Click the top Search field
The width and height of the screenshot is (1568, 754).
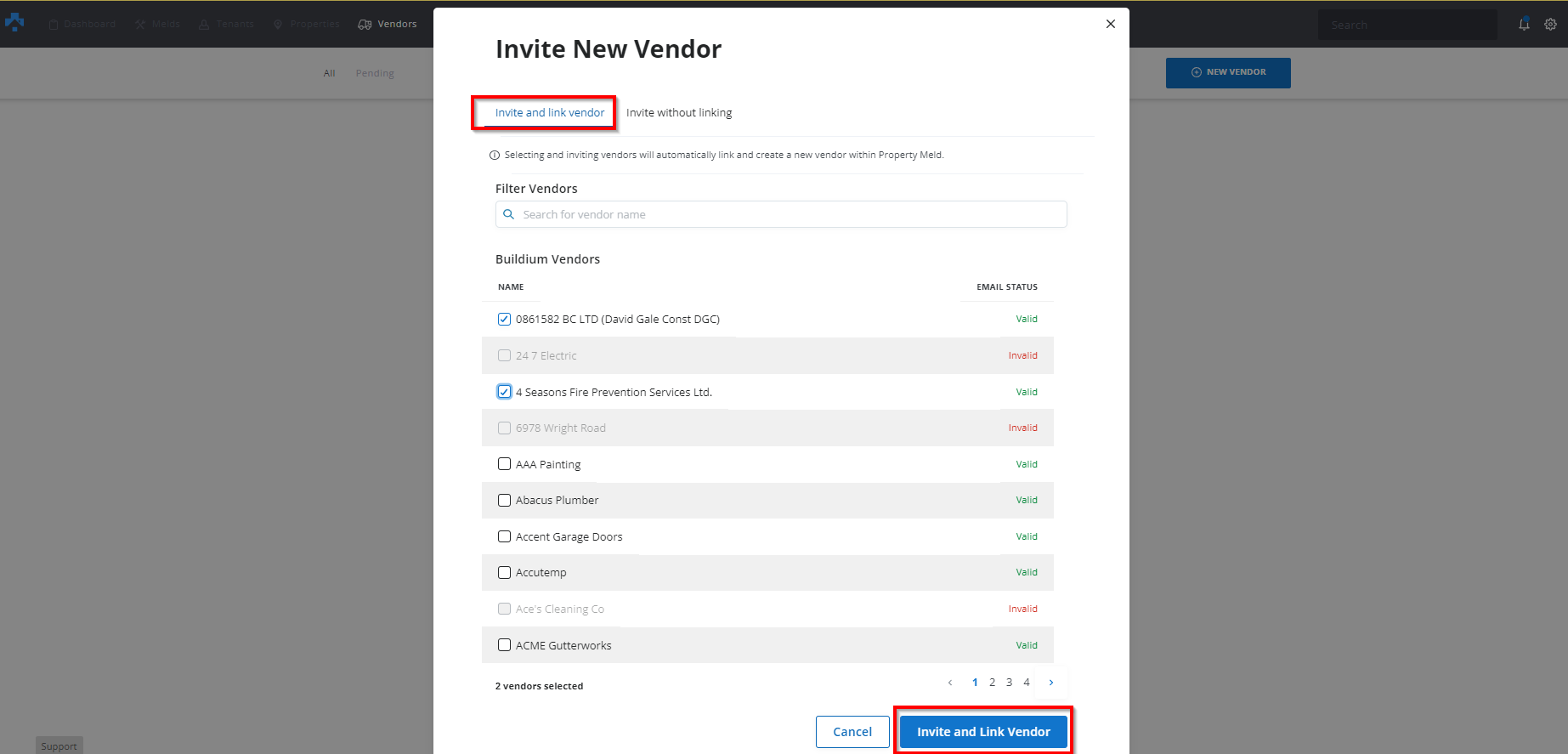(x=1407, y=25)
